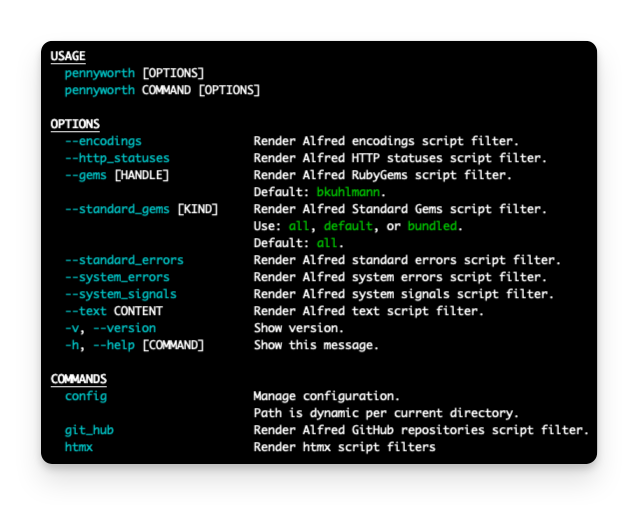
Task: Click the --system_errors option
Action: tap(117, 277)
